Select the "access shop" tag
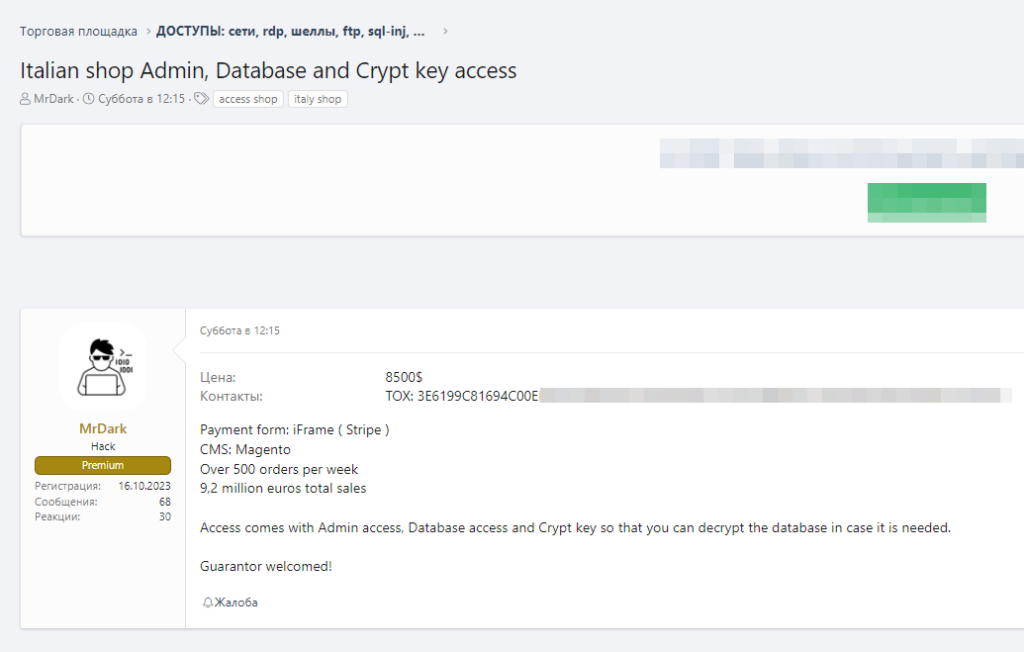Viewport: 1024px width, 652px height. pos(248,99)
